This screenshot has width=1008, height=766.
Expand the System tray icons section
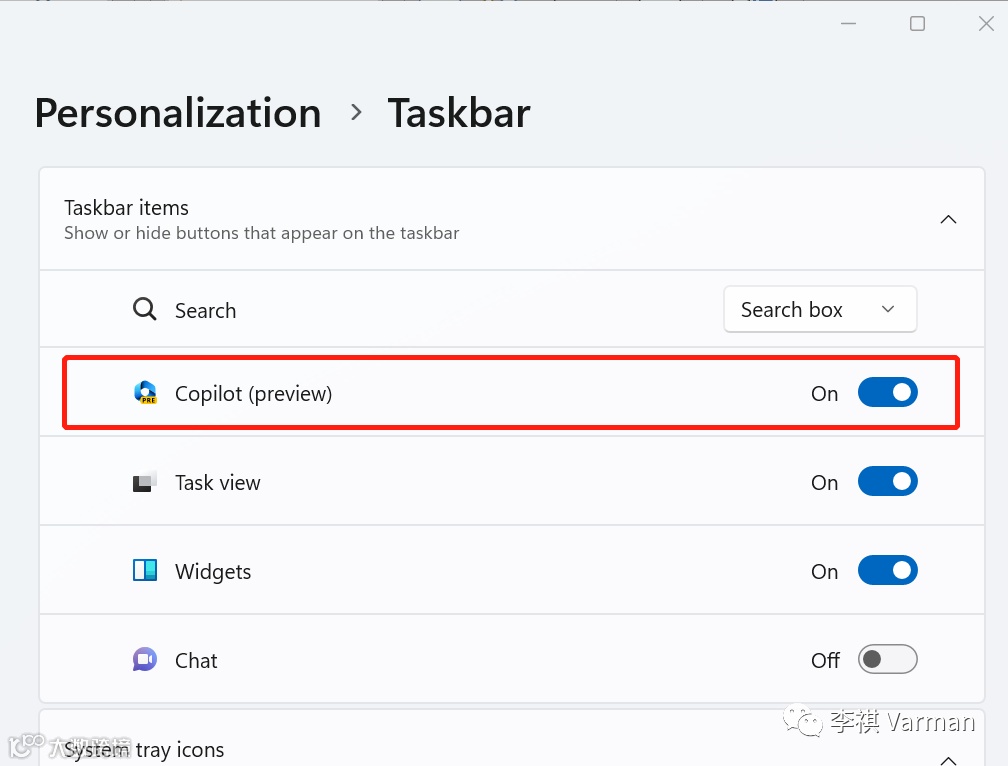948,757
